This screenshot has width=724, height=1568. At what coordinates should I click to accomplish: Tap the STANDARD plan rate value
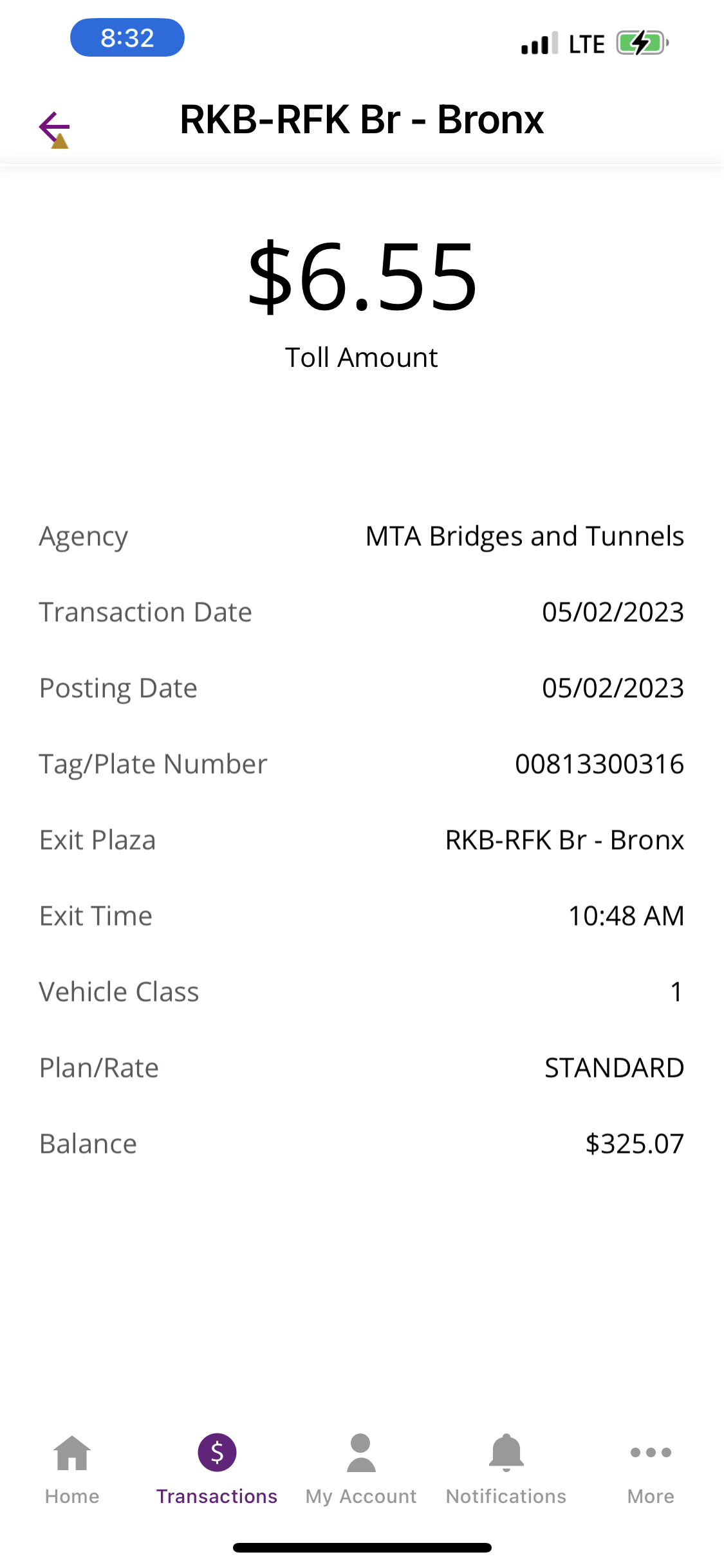click(614, 1068)
